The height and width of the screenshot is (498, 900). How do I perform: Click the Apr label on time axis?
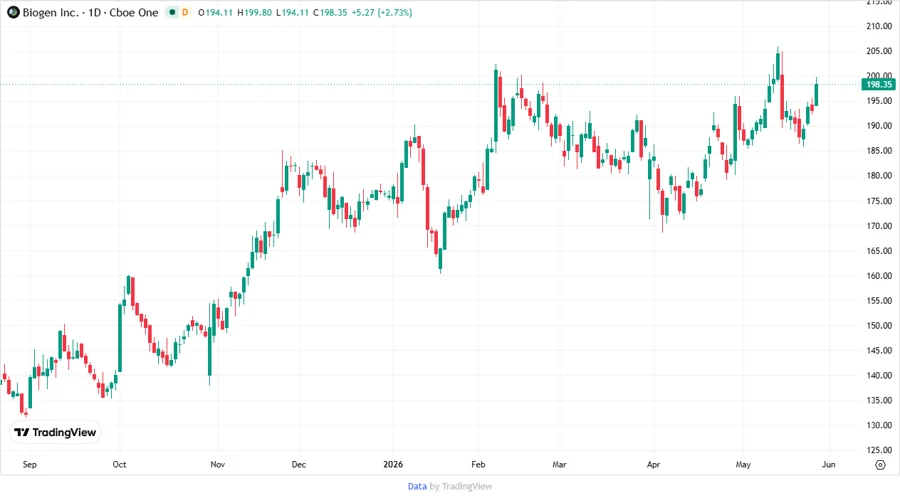click(653, 464)
